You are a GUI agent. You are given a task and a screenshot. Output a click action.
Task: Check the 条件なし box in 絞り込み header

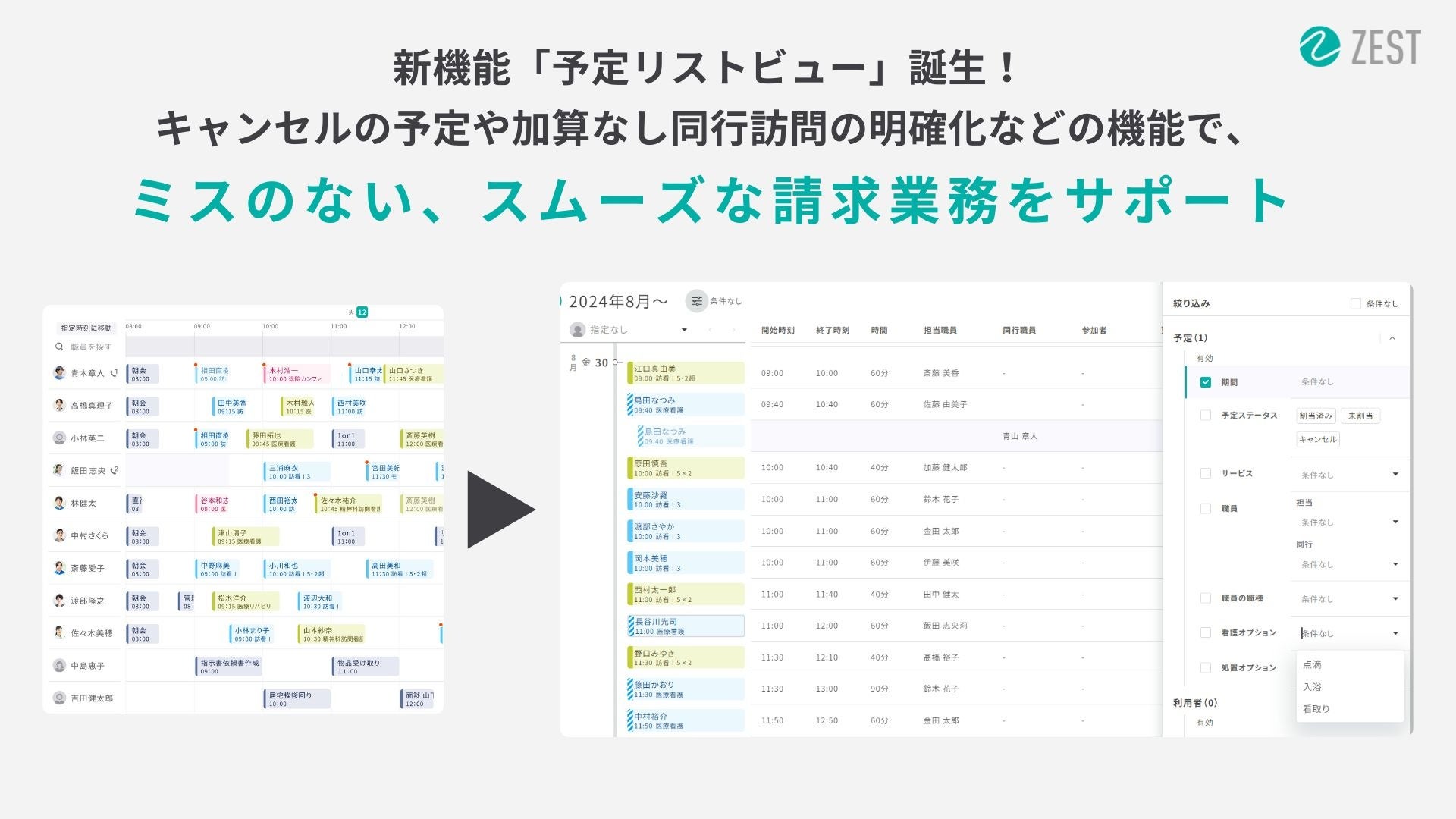coord(1356,303)
